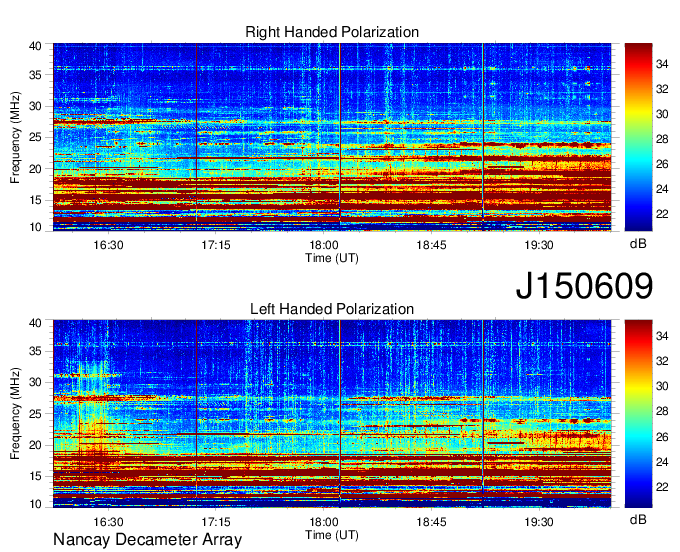Screen dimensions: 680x552
Task: Click the 10 MHz tick on Right Handed plot
Action: point(35,227)
